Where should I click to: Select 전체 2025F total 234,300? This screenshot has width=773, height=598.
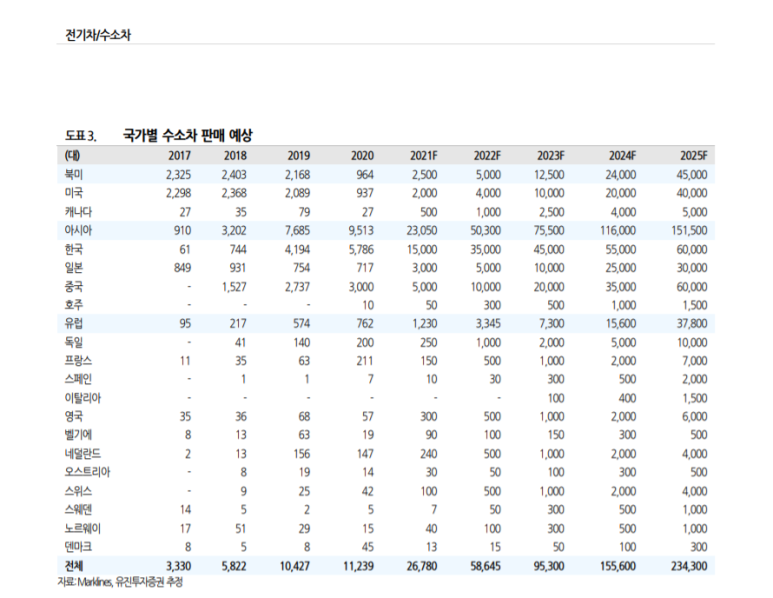point(689,566)
